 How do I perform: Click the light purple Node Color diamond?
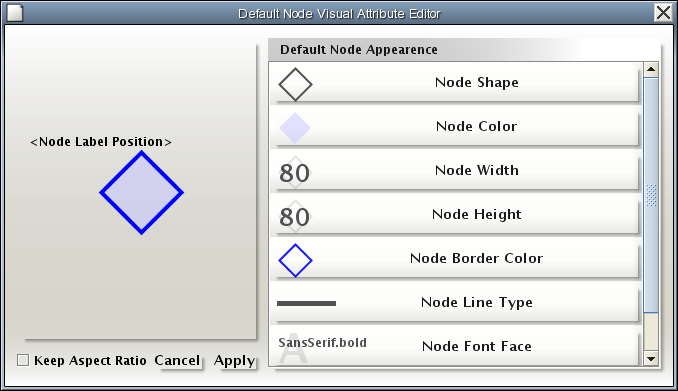click(295, 128)
